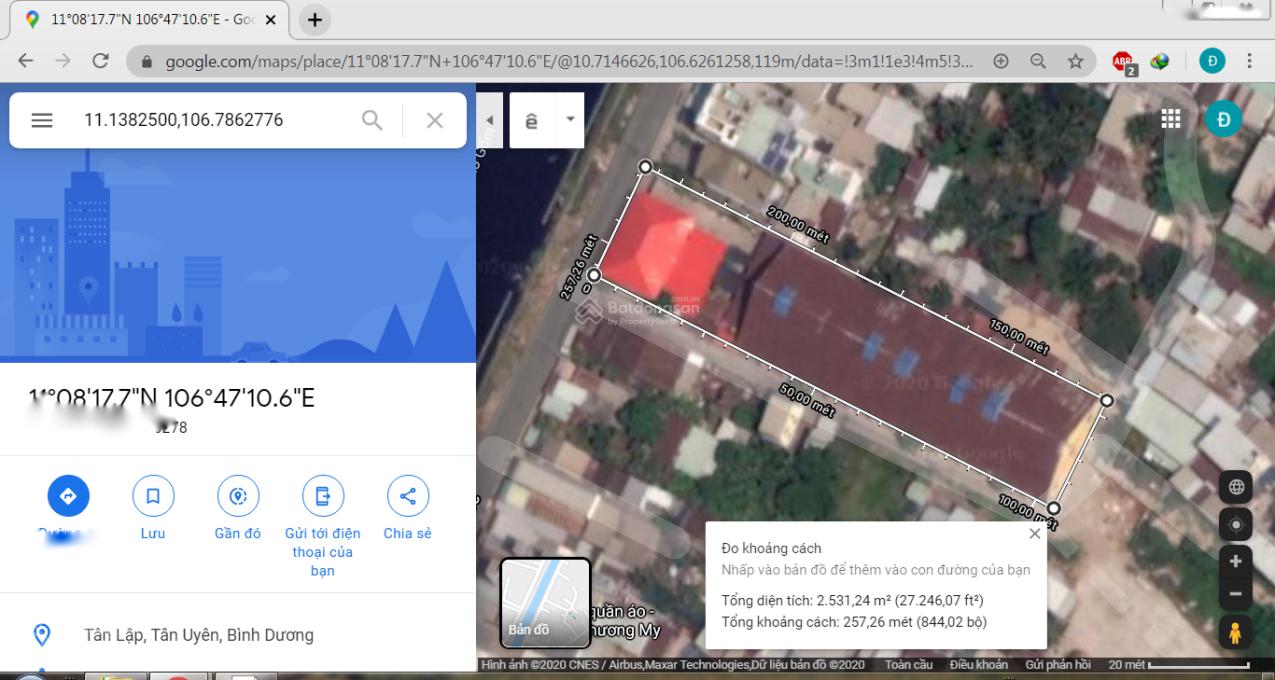Share location via Chia sẻ button
Viewport: 1275px width, 680px height.
point(408,496)
